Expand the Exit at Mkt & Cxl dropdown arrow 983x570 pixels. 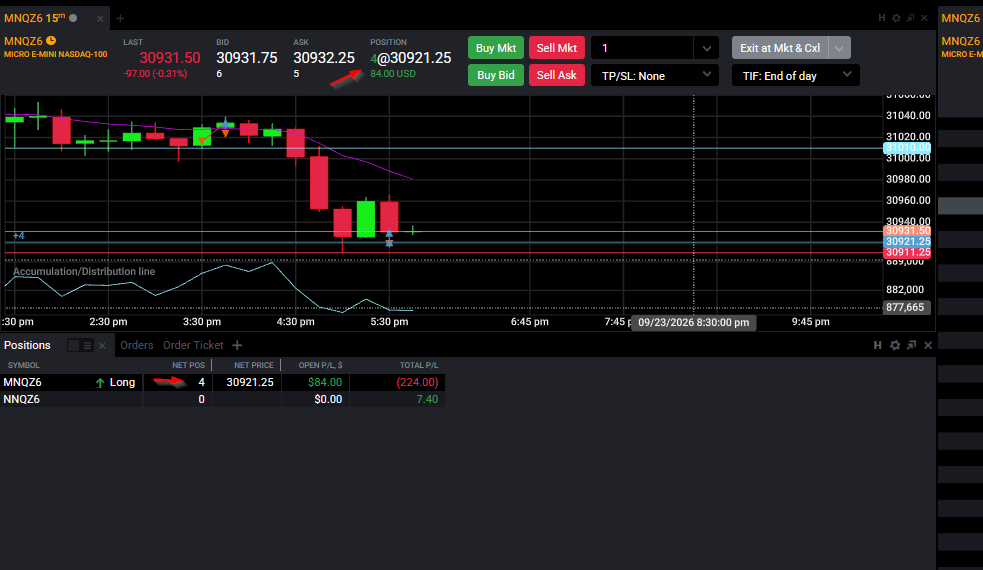839,48
